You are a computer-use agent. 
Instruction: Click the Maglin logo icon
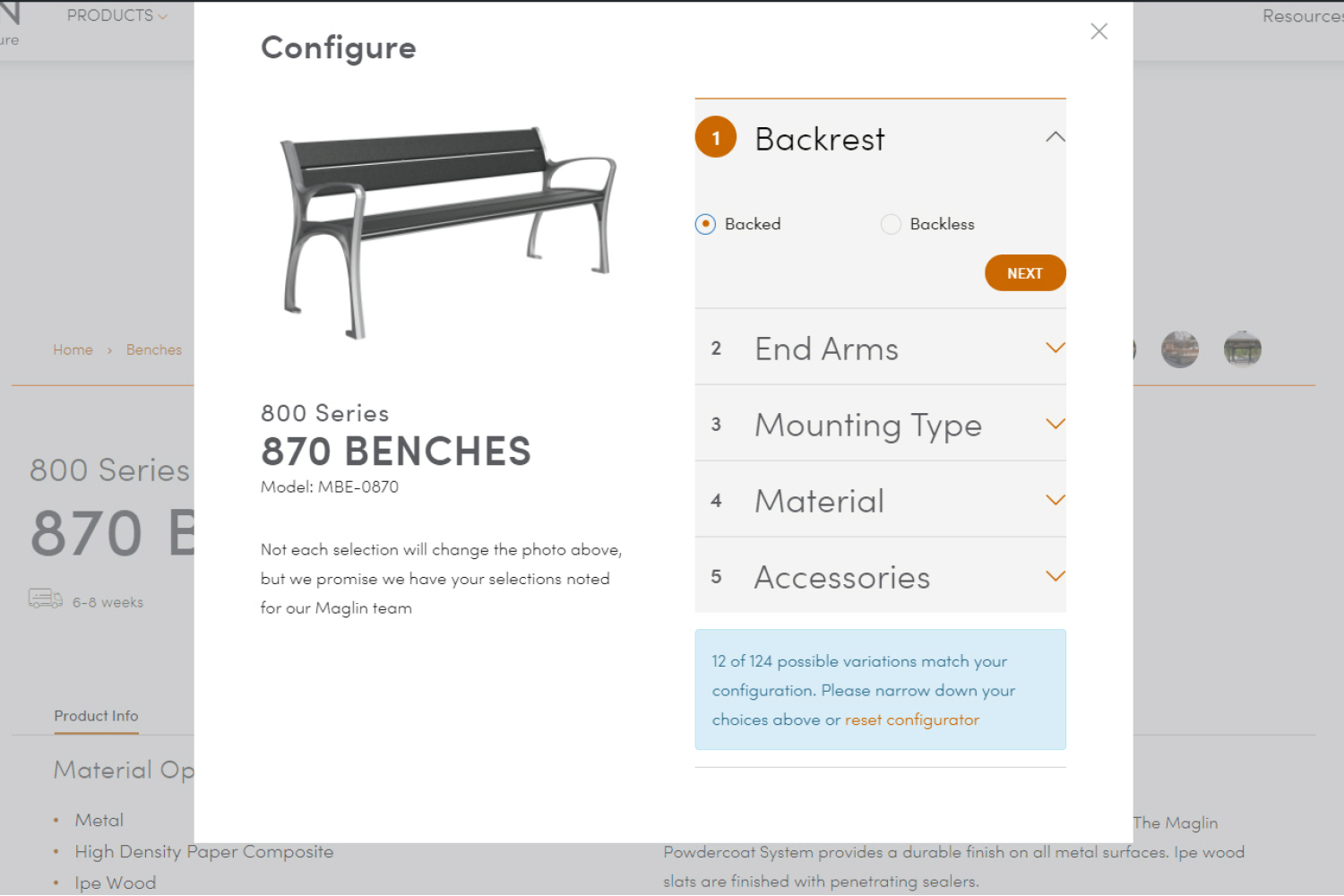tap(11, 13)
